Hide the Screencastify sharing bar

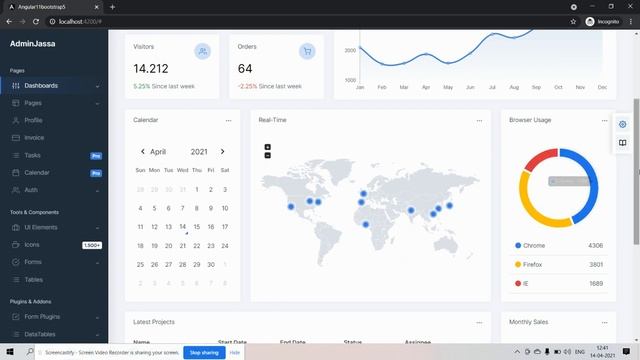click(x=235, y=353)
